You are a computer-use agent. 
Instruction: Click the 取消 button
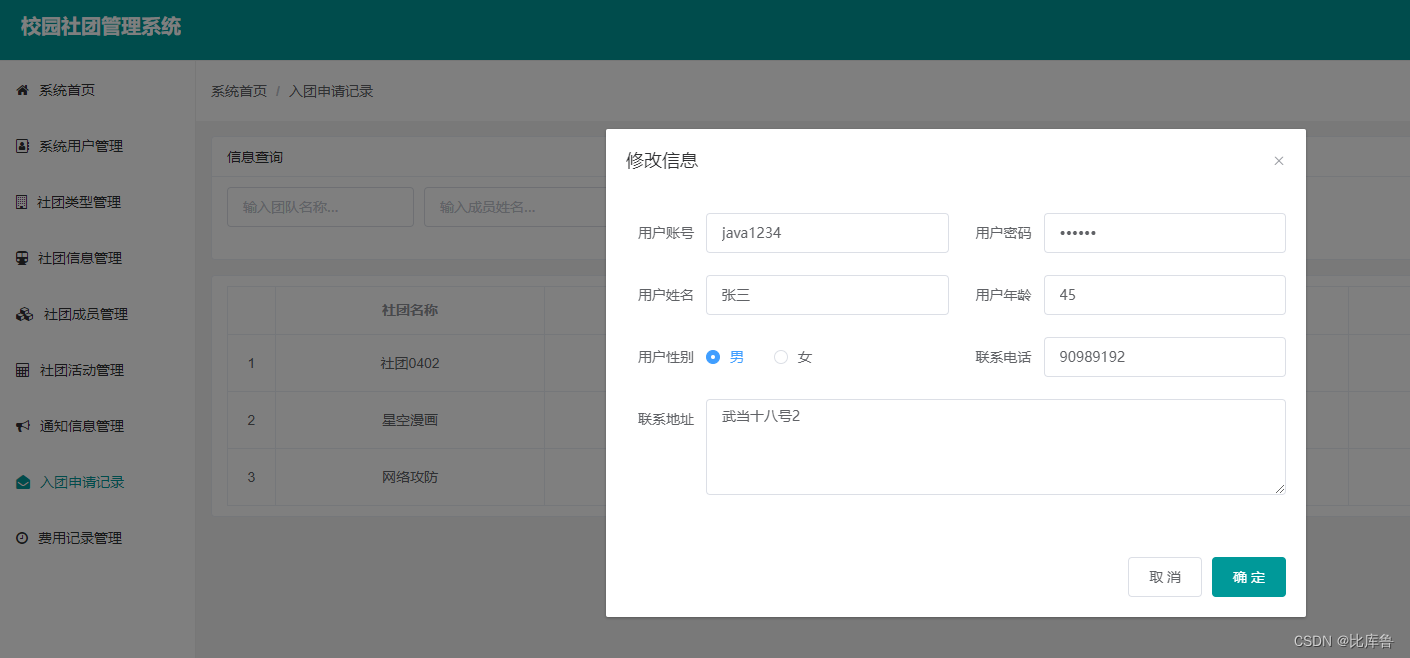click(x=1165, y=577)
